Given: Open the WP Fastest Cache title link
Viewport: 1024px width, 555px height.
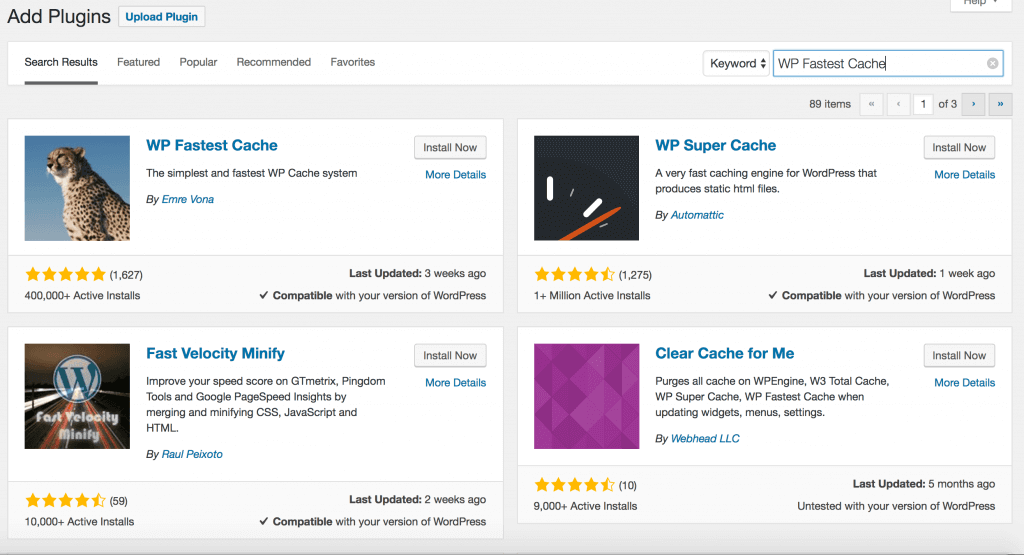Looking at the screenshot, I should [212, 145].
